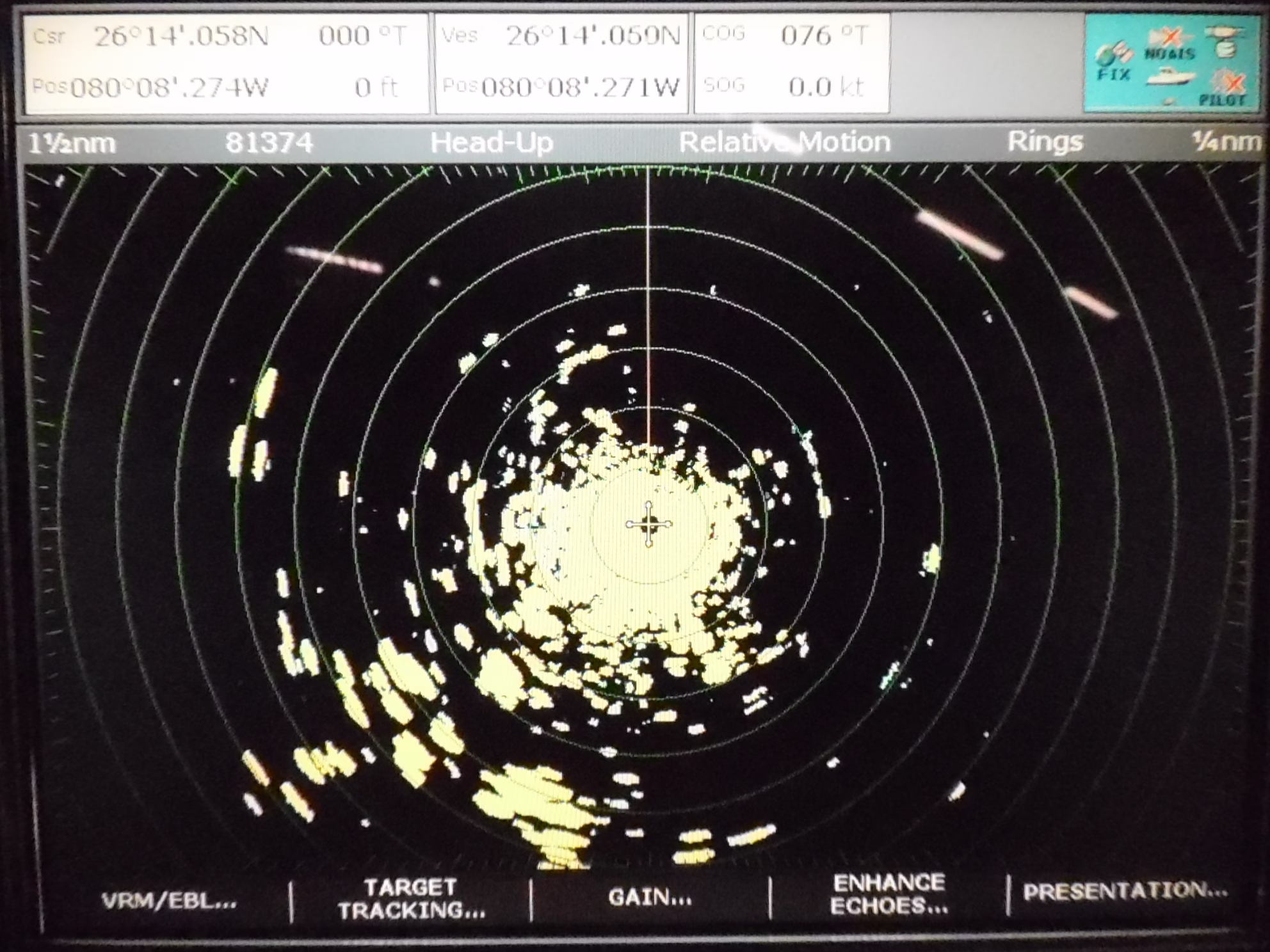The height and width of the screenshot is (952, 1270).
Task: Click the cursor position Csr data box
Action: [225, 63]
